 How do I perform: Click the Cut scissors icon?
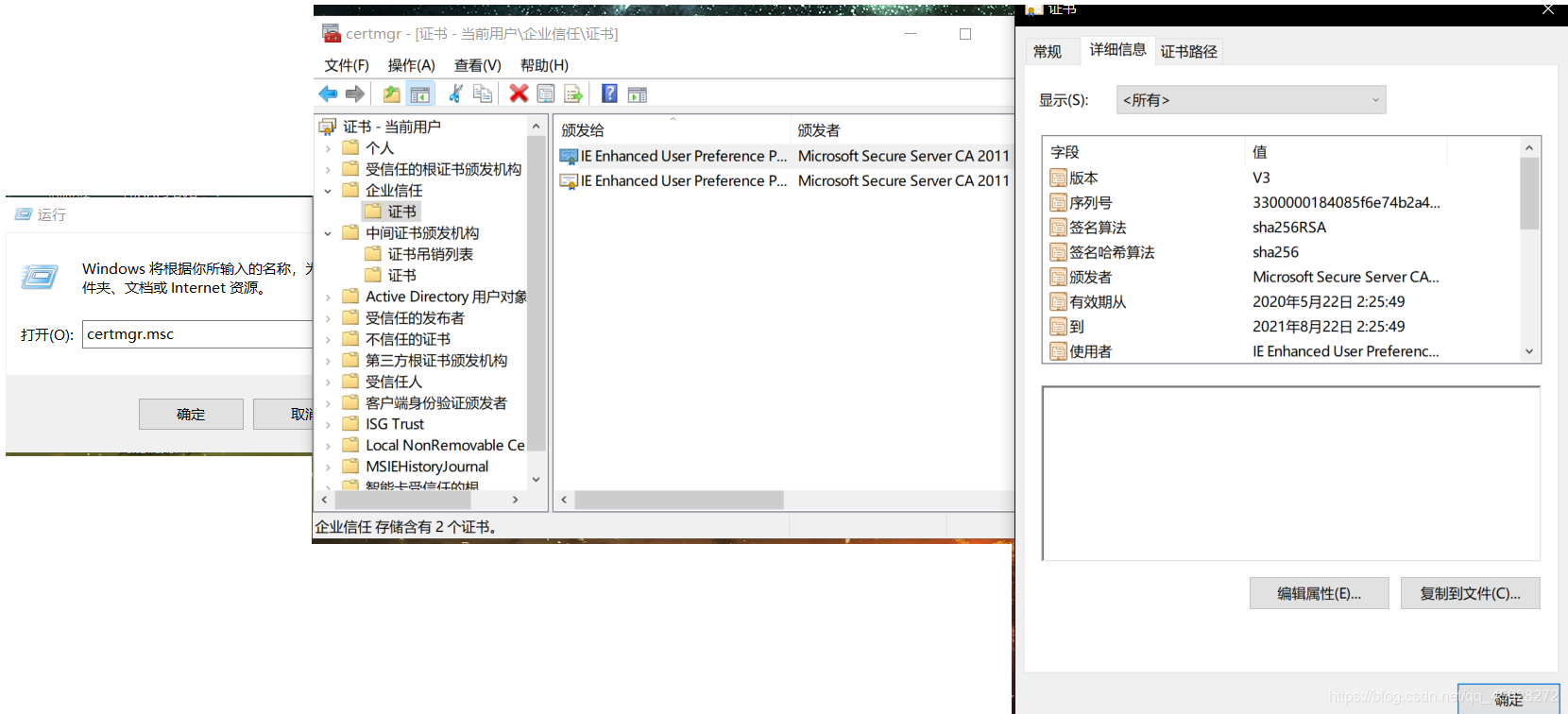(455, 93)
